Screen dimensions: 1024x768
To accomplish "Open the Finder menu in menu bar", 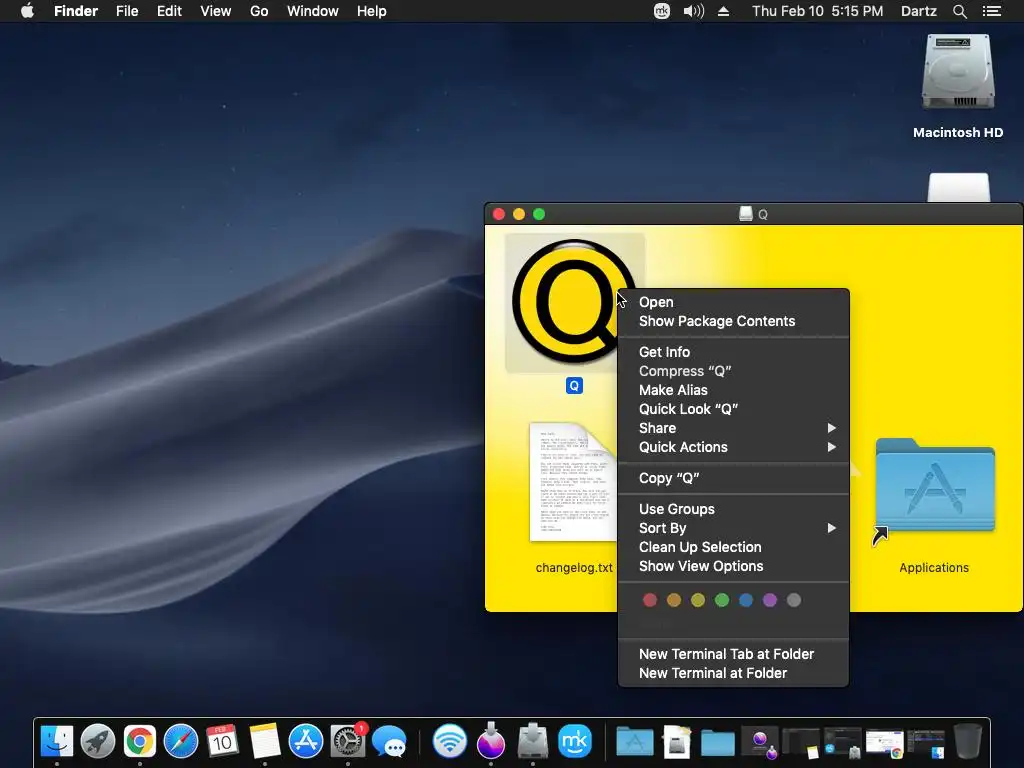I will click(x=76, y=11).
